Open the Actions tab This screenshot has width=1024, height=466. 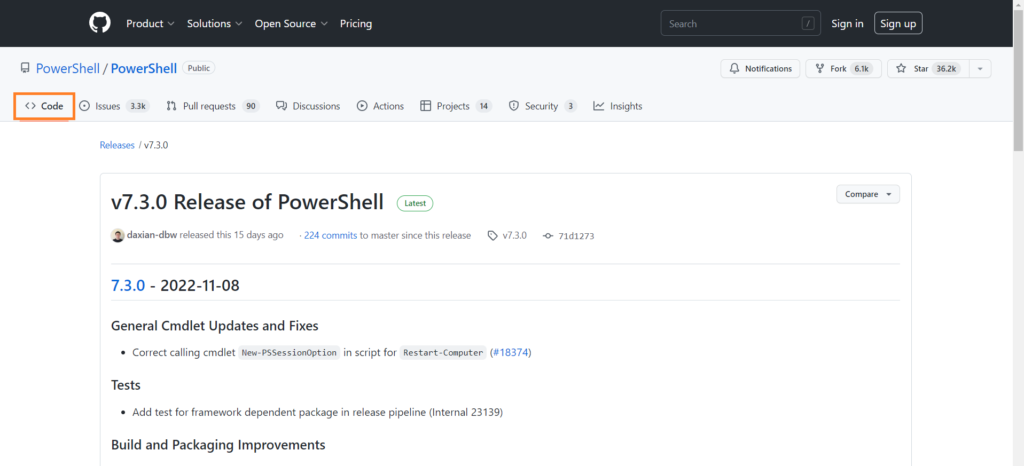pos(381,106)
